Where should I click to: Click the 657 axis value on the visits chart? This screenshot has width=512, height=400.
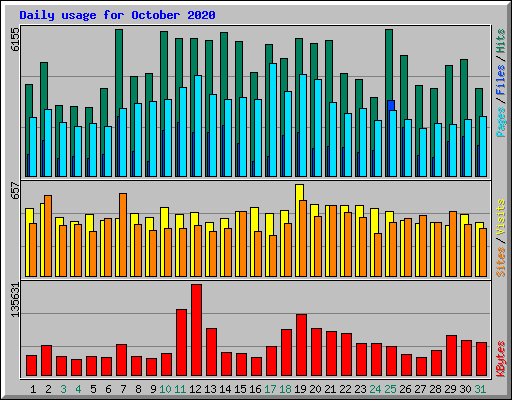coord(15,191)
